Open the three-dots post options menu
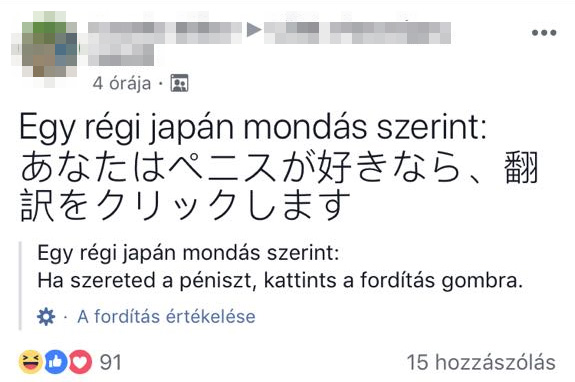This screenshot has height=382, width=575. point(544,33)
